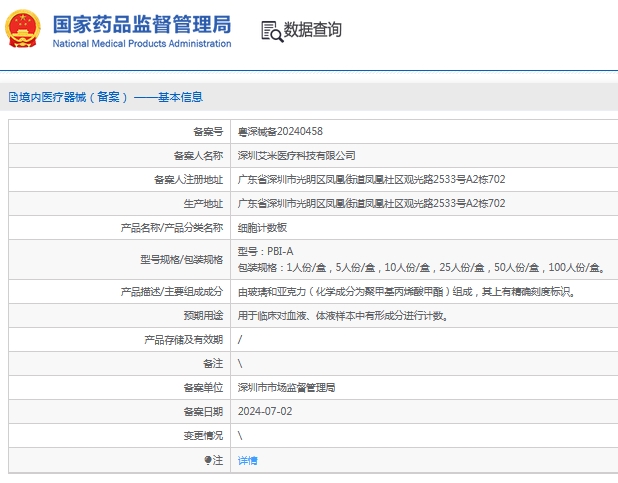
Task: Click the 备案日期 label cell
Action: click(x=119, y=412)
